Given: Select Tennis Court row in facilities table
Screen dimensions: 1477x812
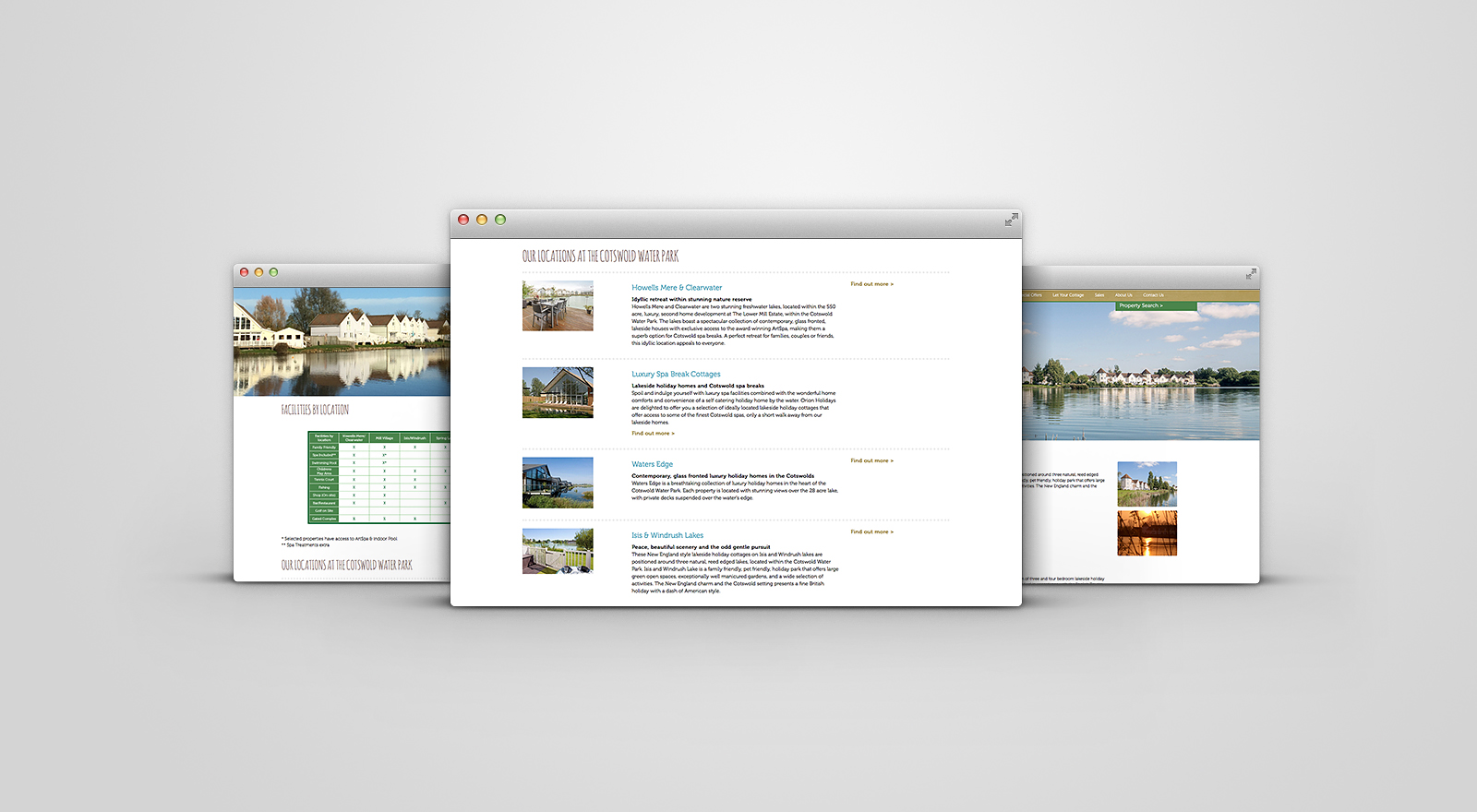Looking at the screenshot, I should [x=378, y=480].
